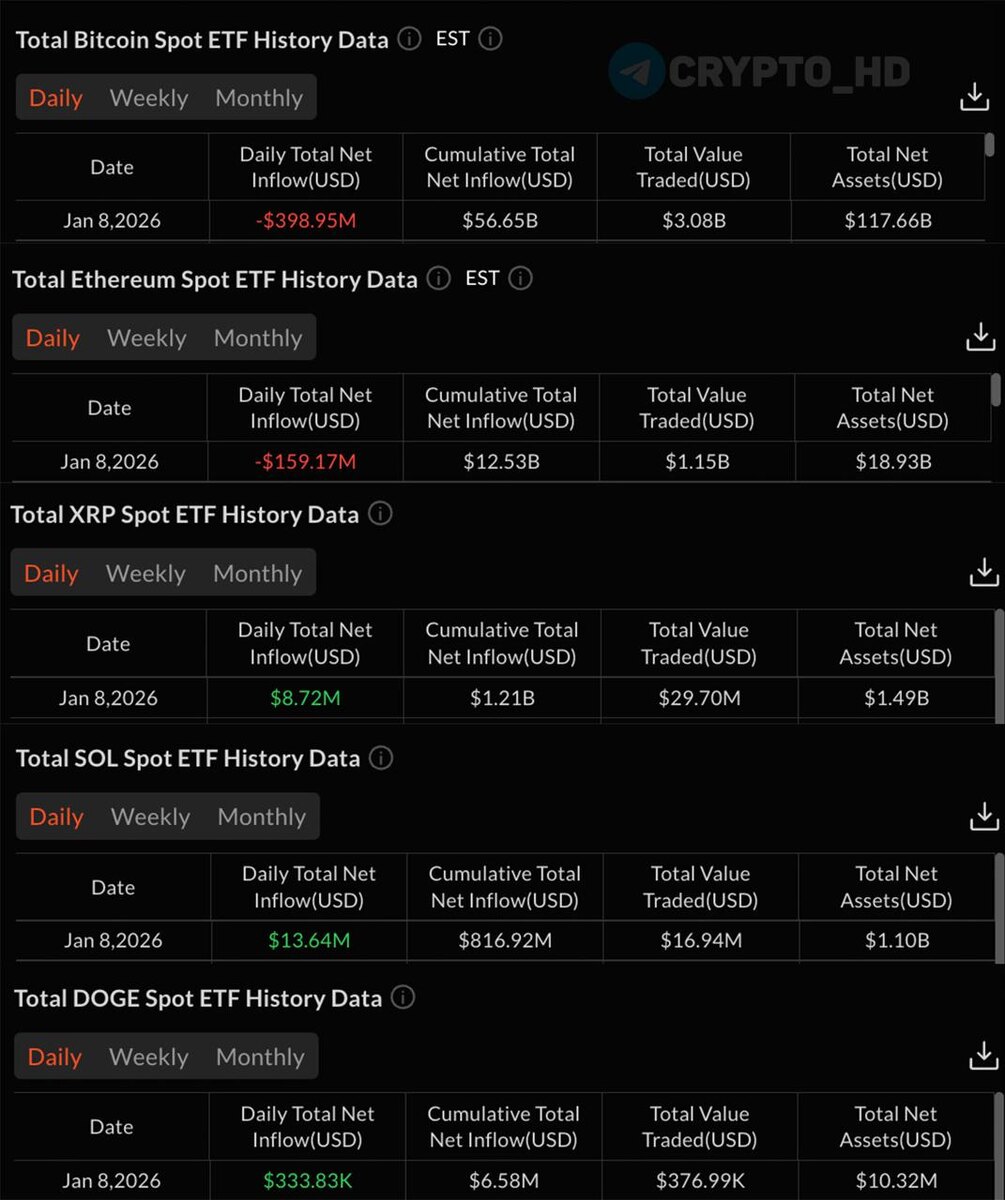Switch Bitcoin ETF data to Monthly

[x=259, y=98]
